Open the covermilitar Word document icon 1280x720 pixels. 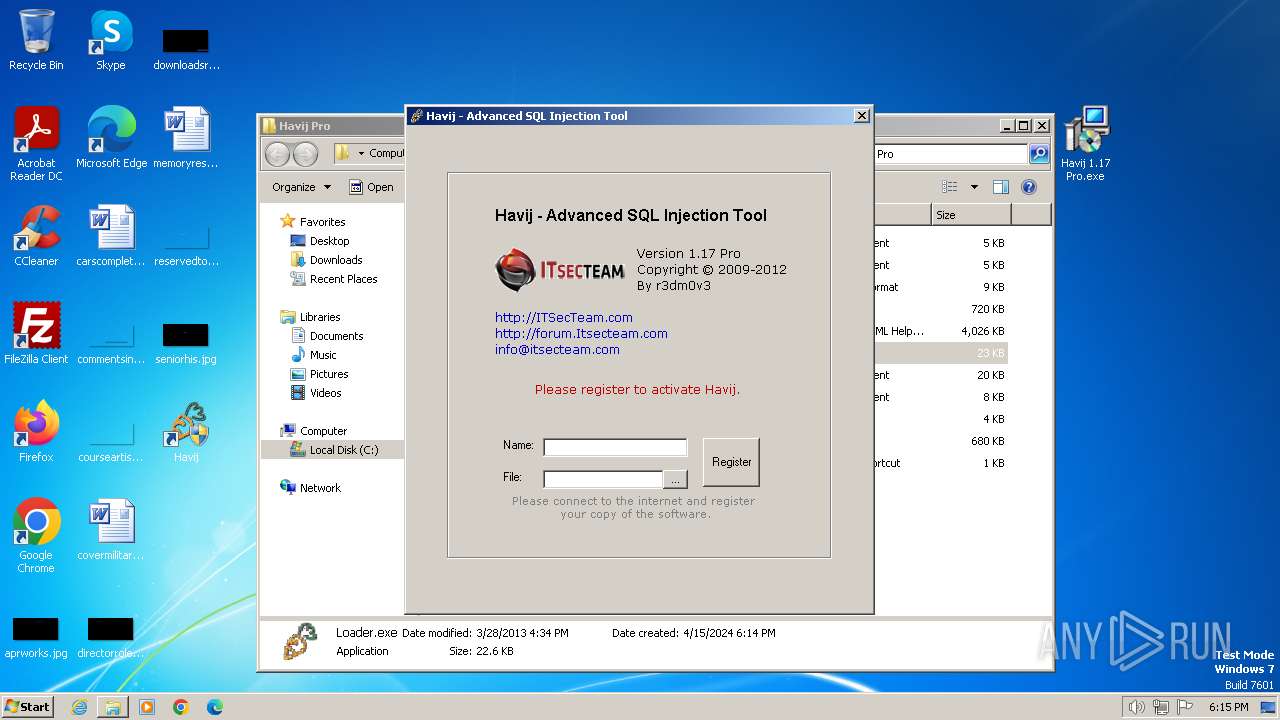point(111,529)
